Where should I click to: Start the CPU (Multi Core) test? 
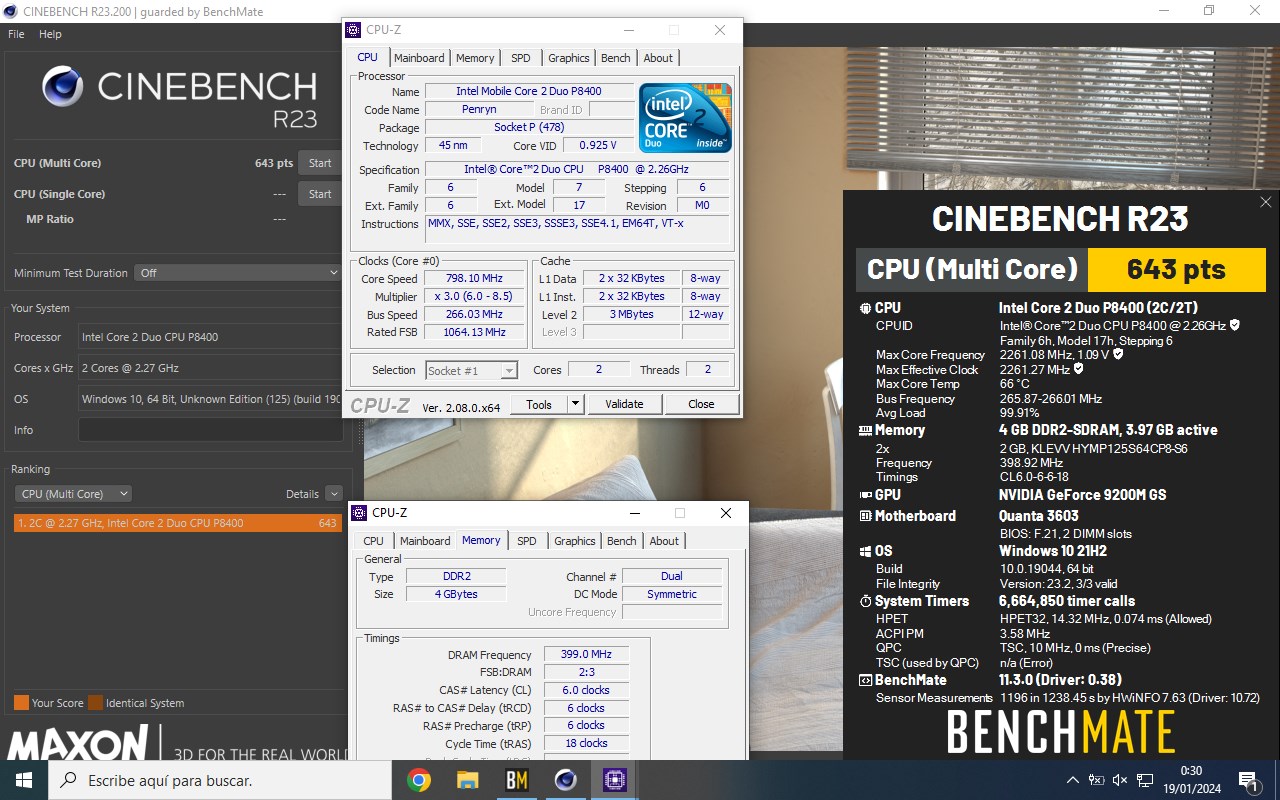(320, 163)
